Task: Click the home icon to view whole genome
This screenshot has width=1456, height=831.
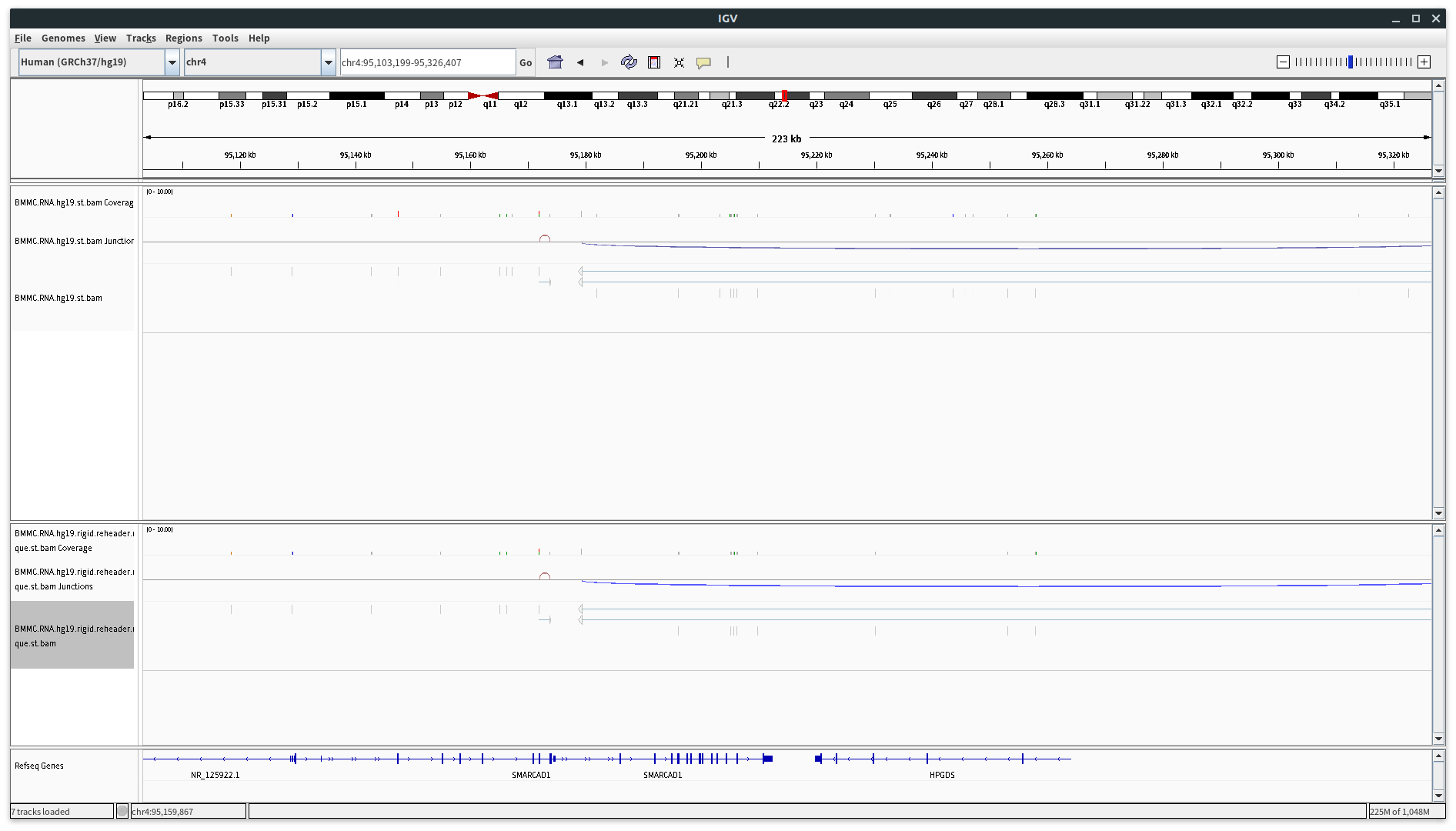Action: [555, 62]
